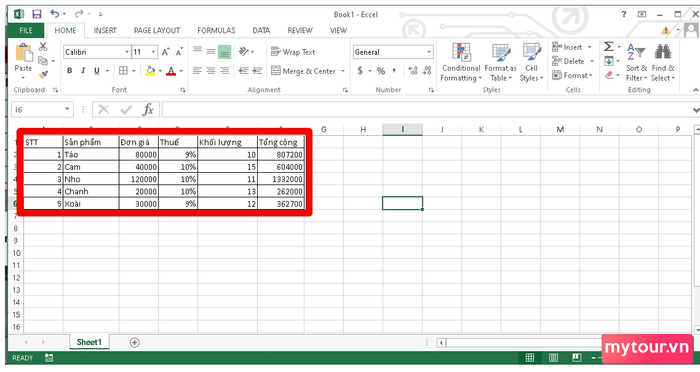Click the Insert Function fx icon
This screenshot has width=700, height=372.
[x=148, y=109]
